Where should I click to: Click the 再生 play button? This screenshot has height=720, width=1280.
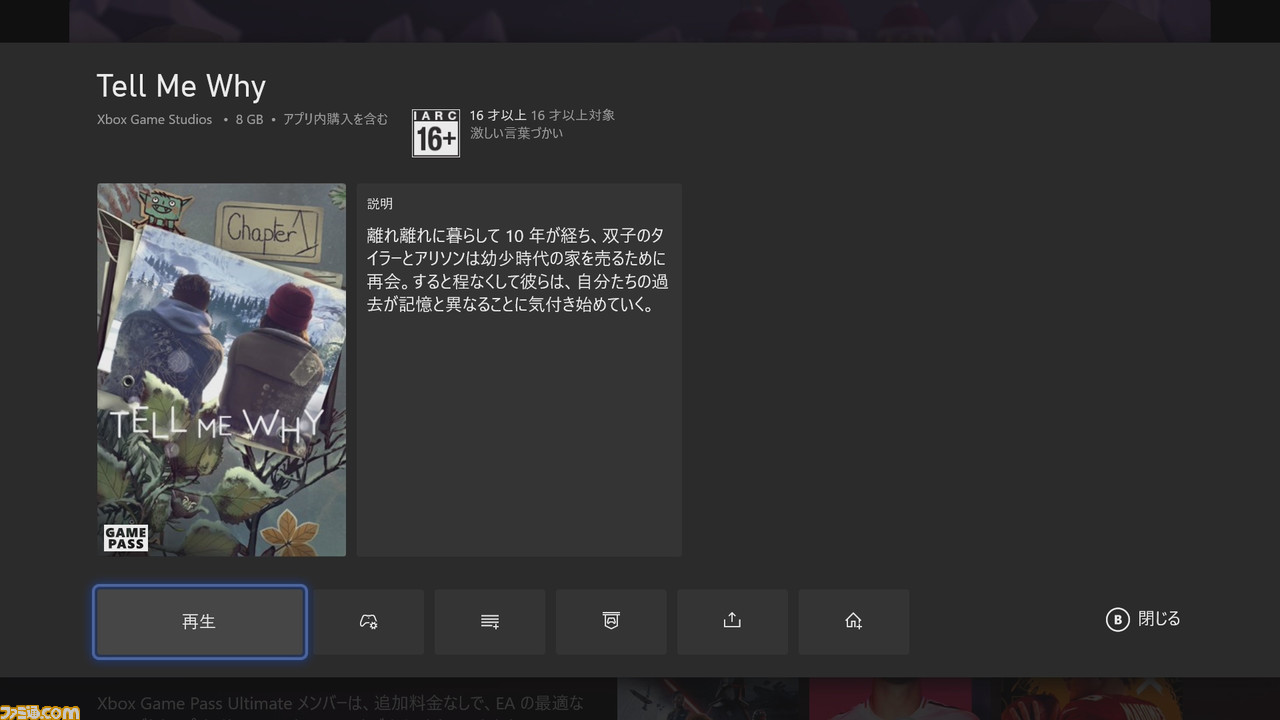click(x=200, y=621)
